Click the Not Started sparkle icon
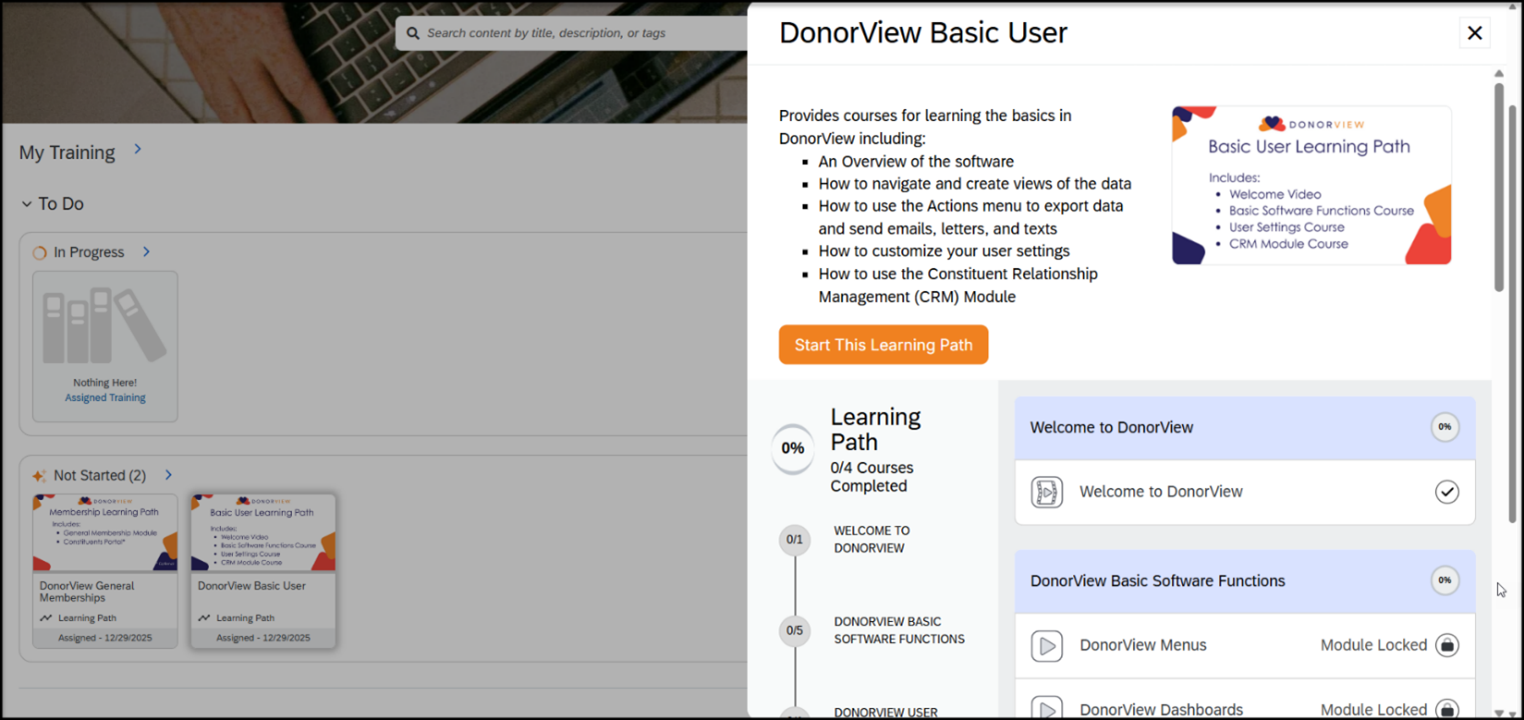Screen dimensions: 1524x720 [x=39, y=476]
